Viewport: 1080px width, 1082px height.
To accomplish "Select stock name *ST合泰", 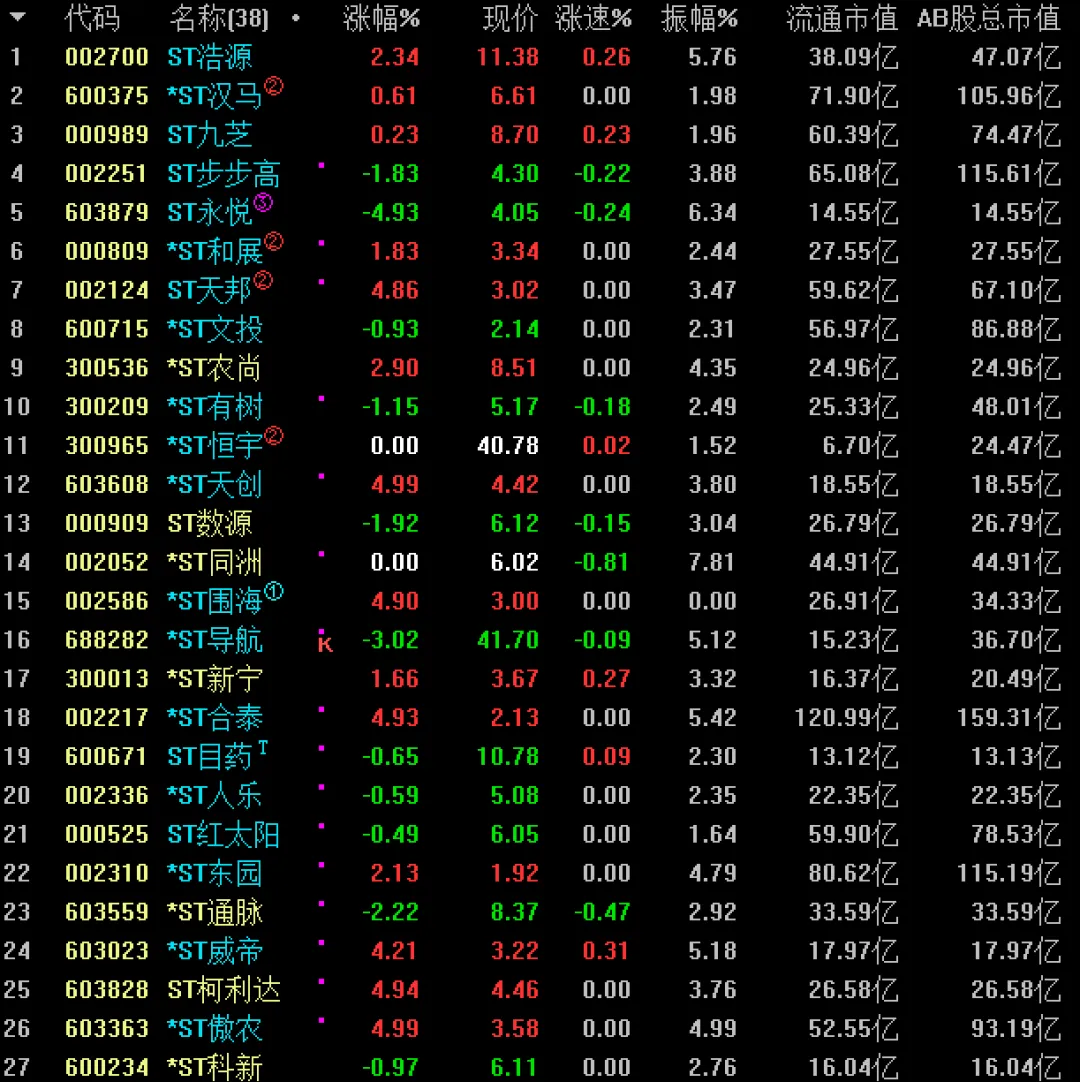I will point(215,718).
